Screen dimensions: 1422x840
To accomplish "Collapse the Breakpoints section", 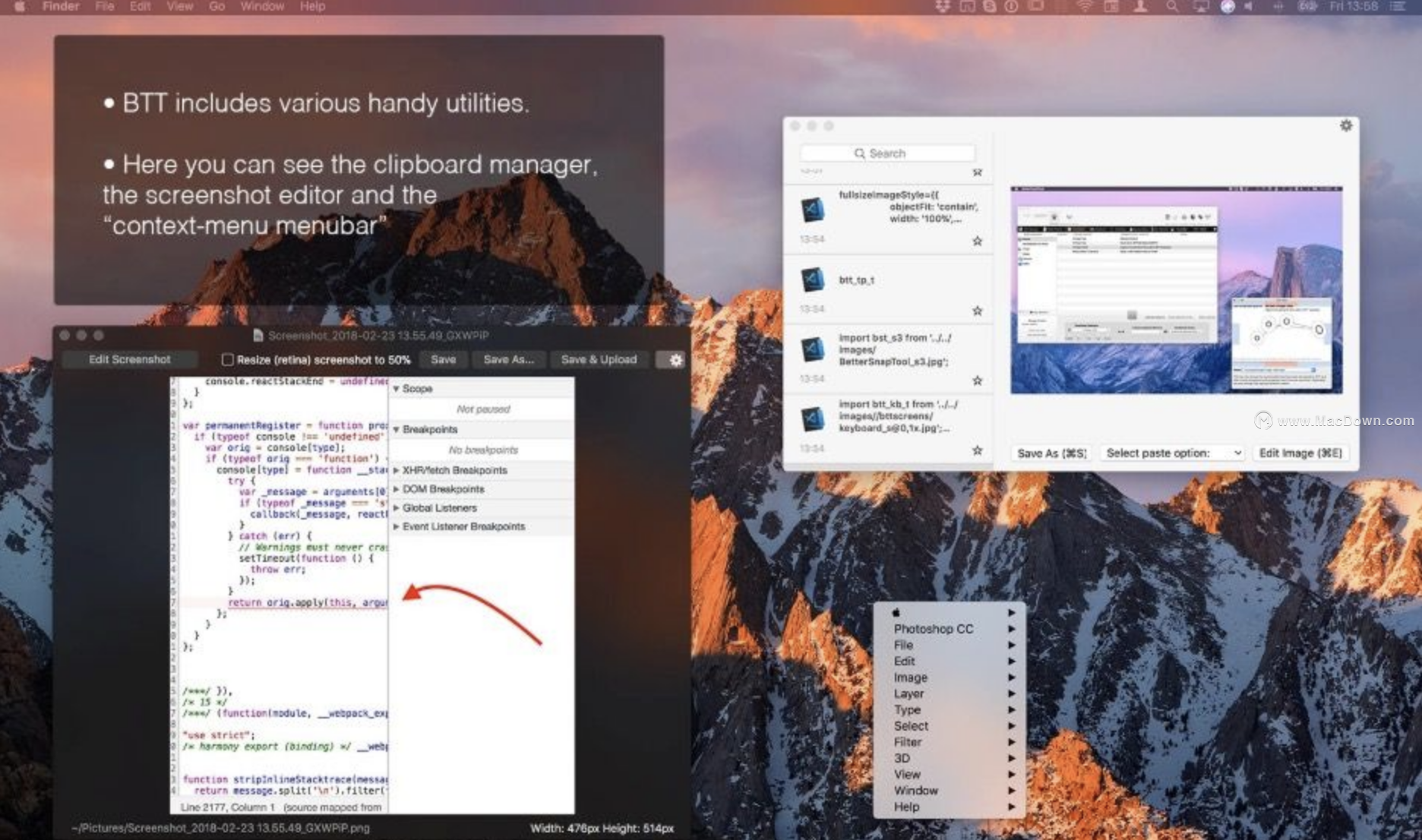I will click(x=396, y=430).
